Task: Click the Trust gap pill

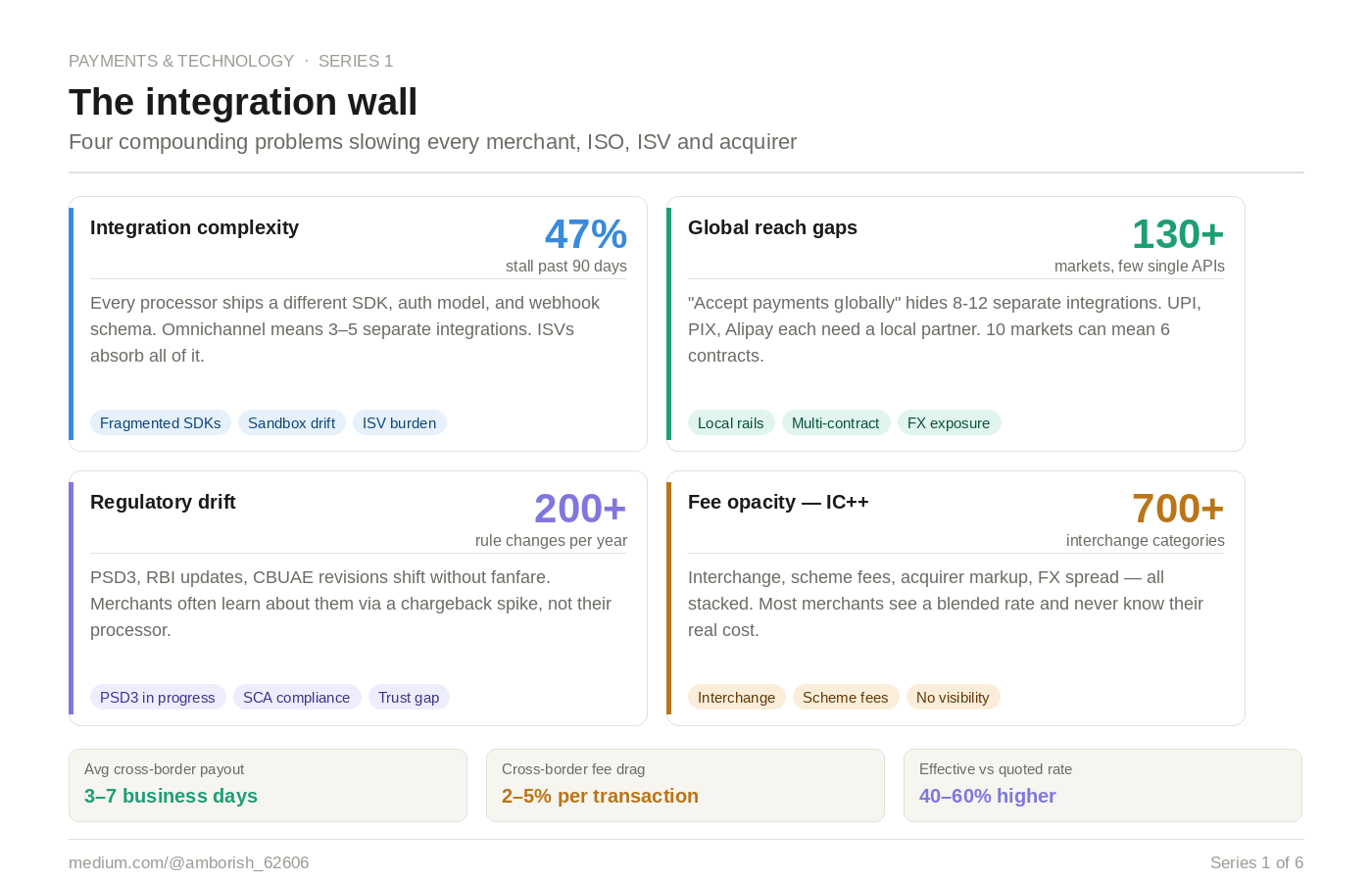Action: (x=409, y=697)
